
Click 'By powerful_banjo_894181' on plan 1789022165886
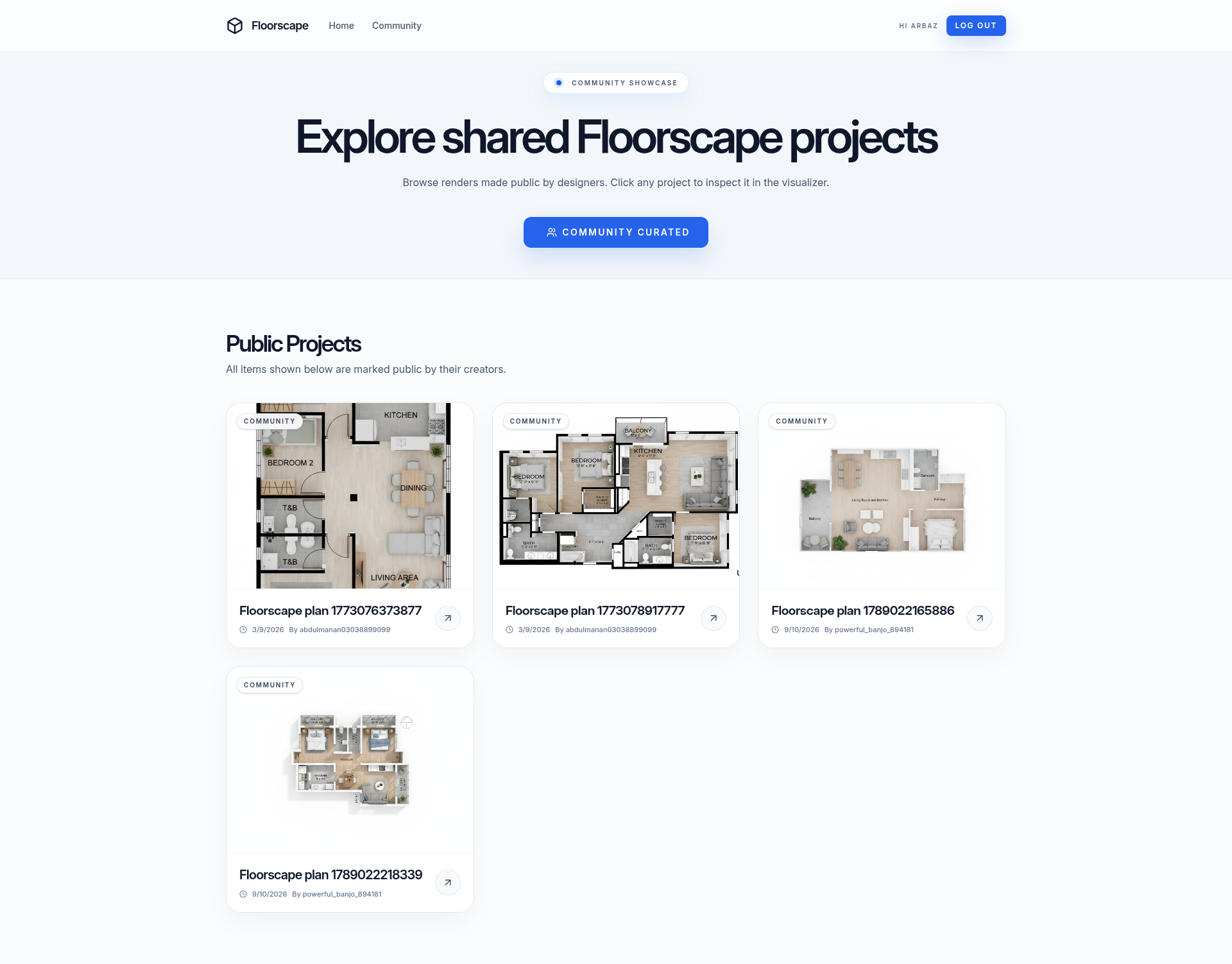[x=869, y=630]
